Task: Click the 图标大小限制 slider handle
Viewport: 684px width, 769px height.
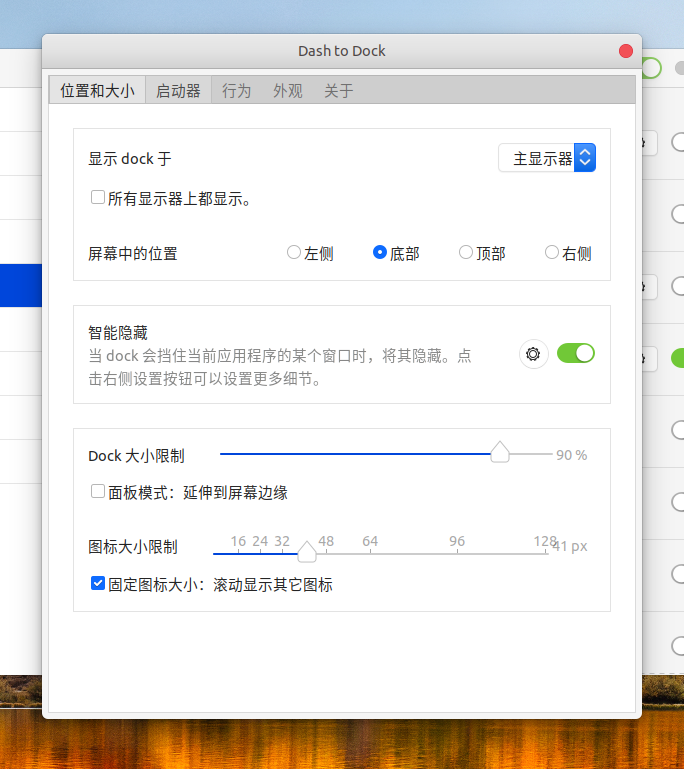Action: pyautogui.click(x=307, y=552)
